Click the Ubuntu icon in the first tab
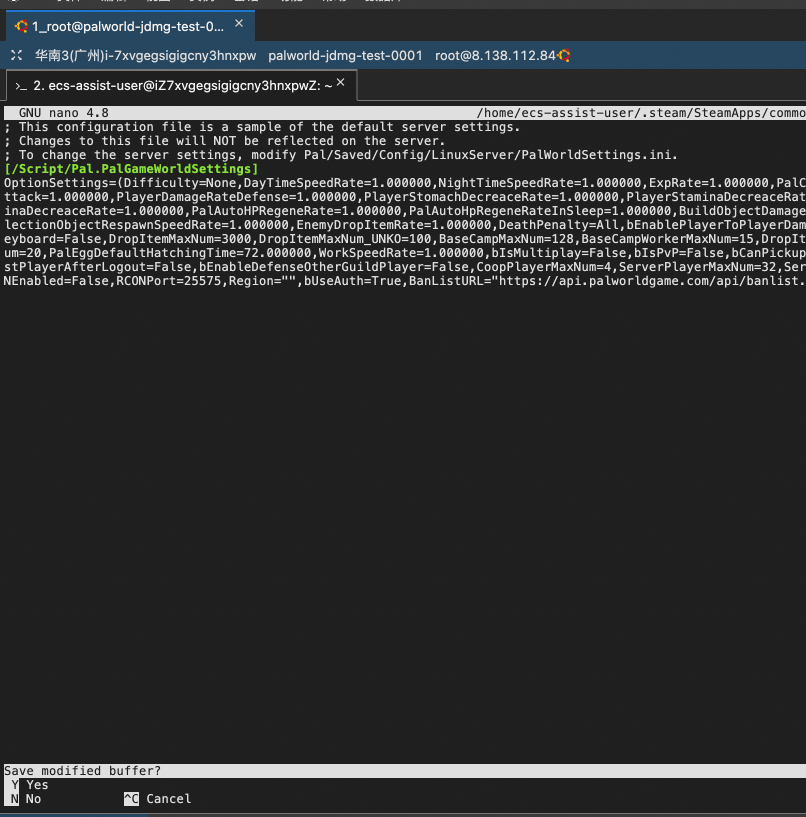Image resolution: width=806 pixels, height=817 pixels. pyautogui.click(x=21, y=26)
